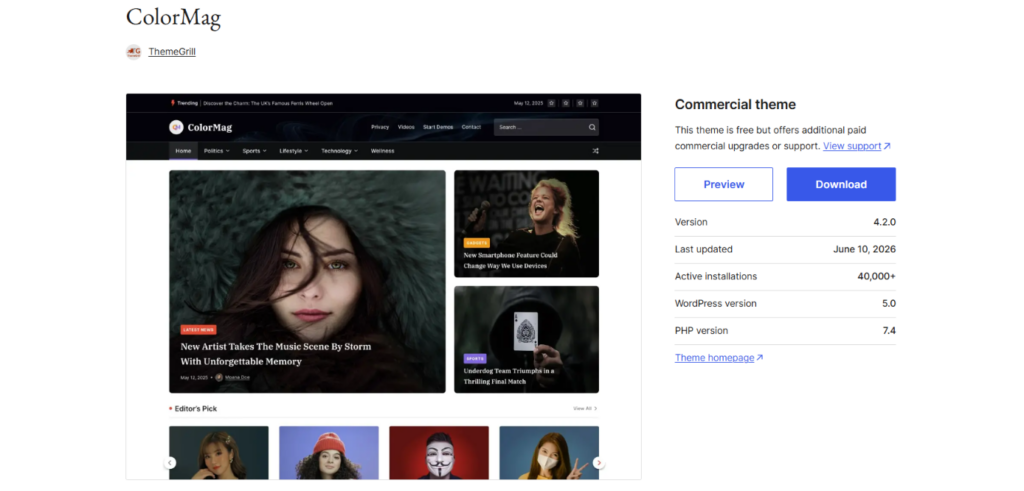
Task: Expand the Technology dropdown menu
Action: click(x=339, y=151)
